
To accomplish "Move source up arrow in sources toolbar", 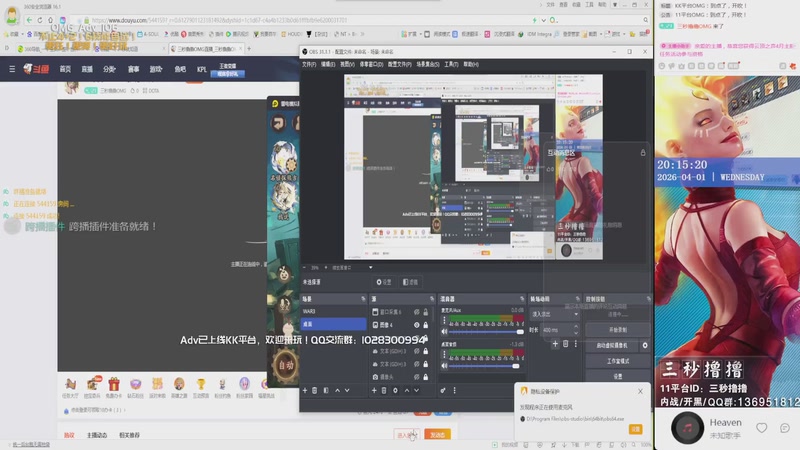I will pyautogui.click(x=407, y=390).
